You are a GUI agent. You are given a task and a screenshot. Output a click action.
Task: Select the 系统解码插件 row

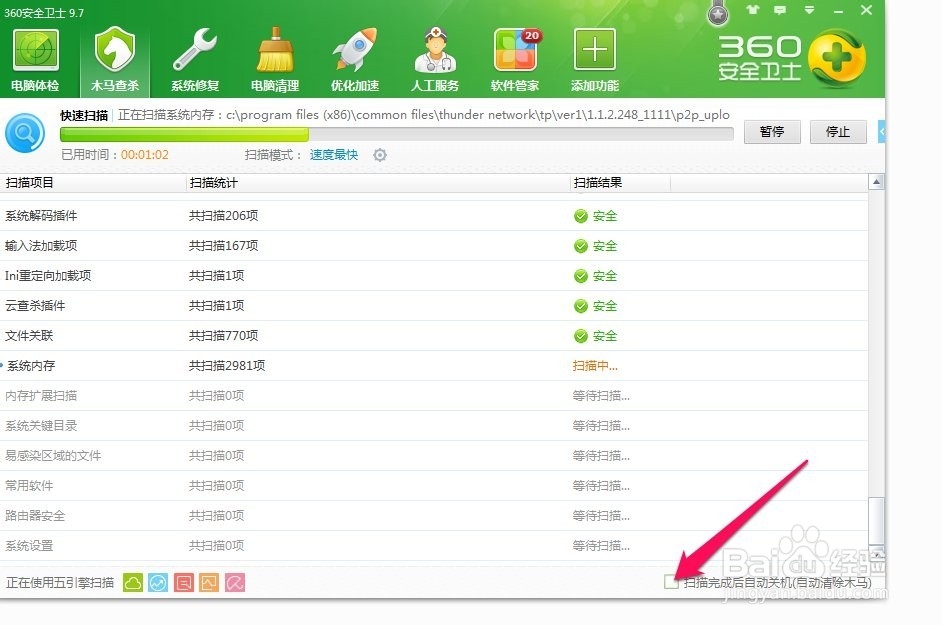434,216
